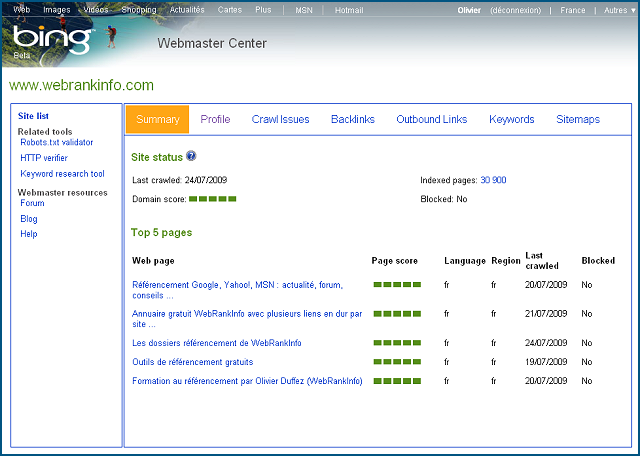
Task: Click the Web page column header
Action: (153, 261)
